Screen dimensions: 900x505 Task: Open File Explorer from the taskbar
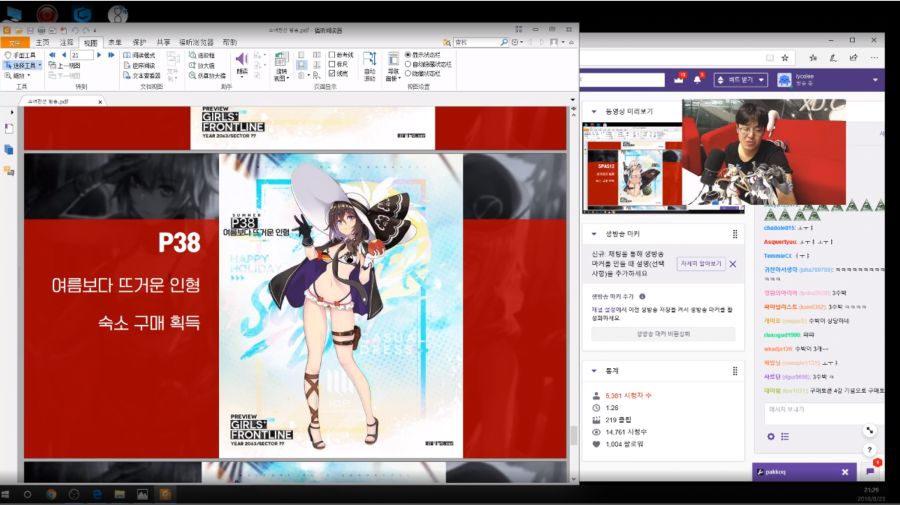pyautogui.click(x=119, y=494)
